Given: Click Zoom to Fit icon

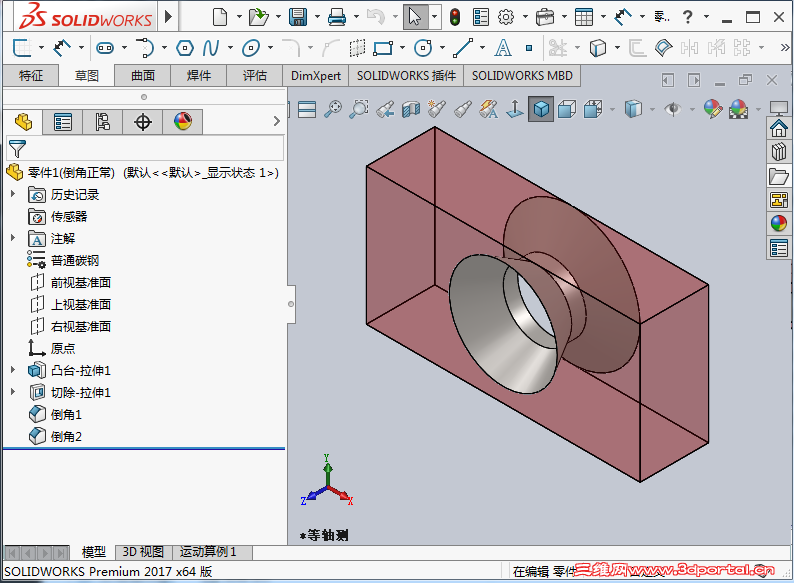Looking at the screenshot, I should (x=333, y=109).
